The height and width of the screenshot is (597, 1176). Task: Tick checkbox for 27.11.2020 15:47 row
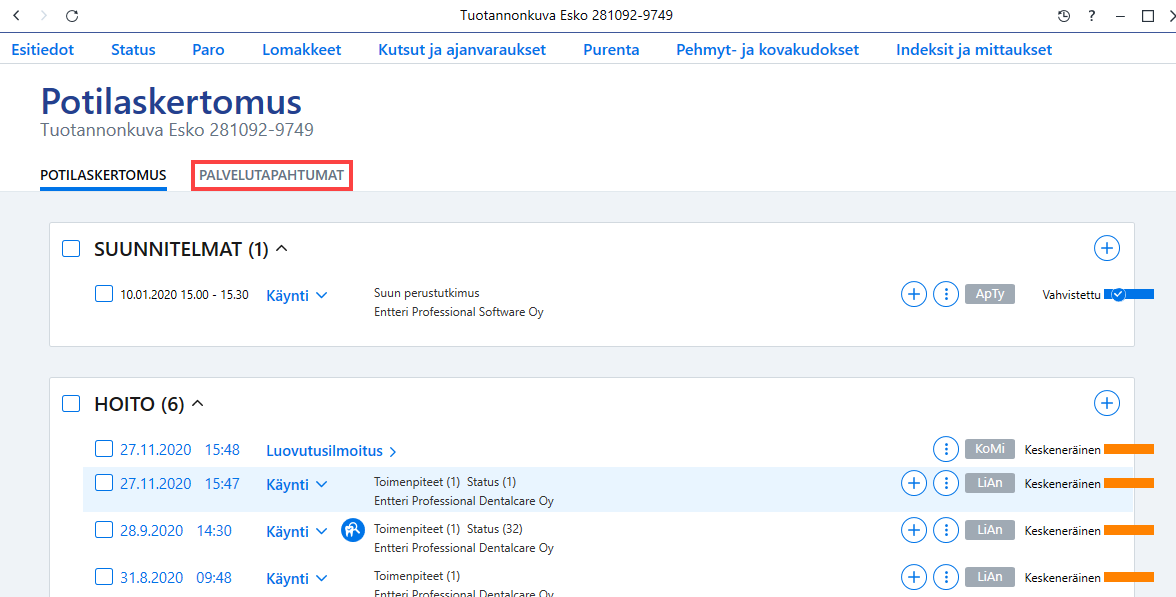coord(104,483)
